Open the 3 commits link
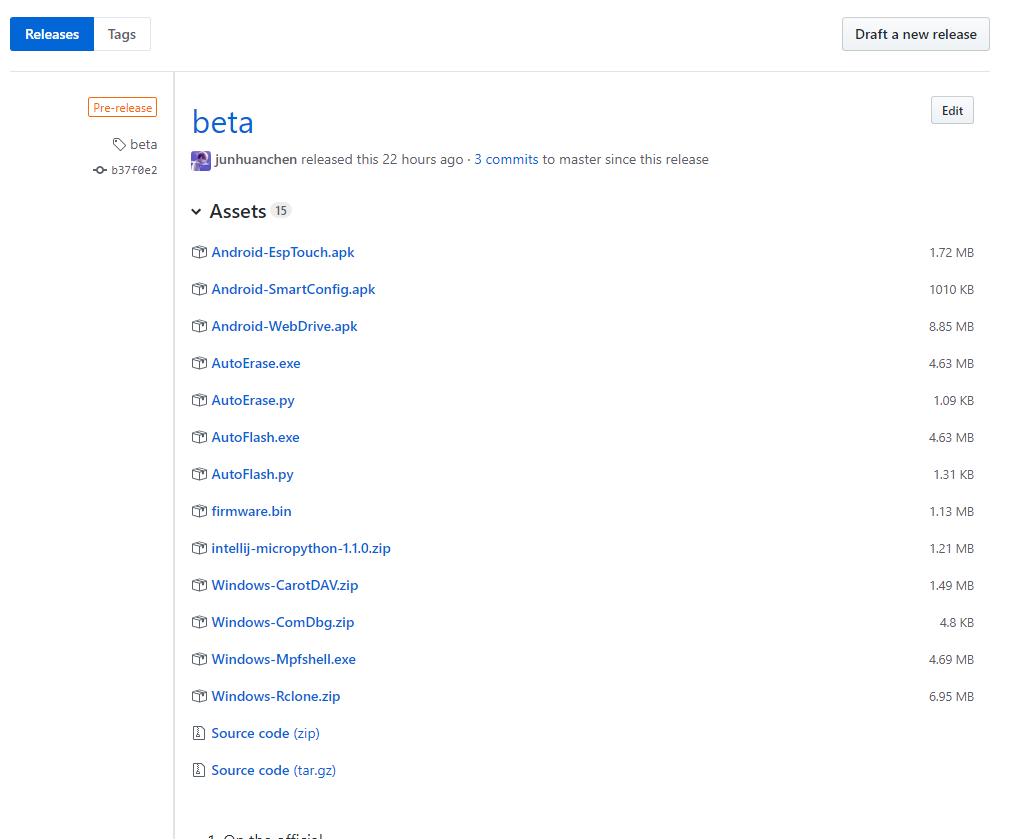 pyautogui.click(x=506, y=159)
